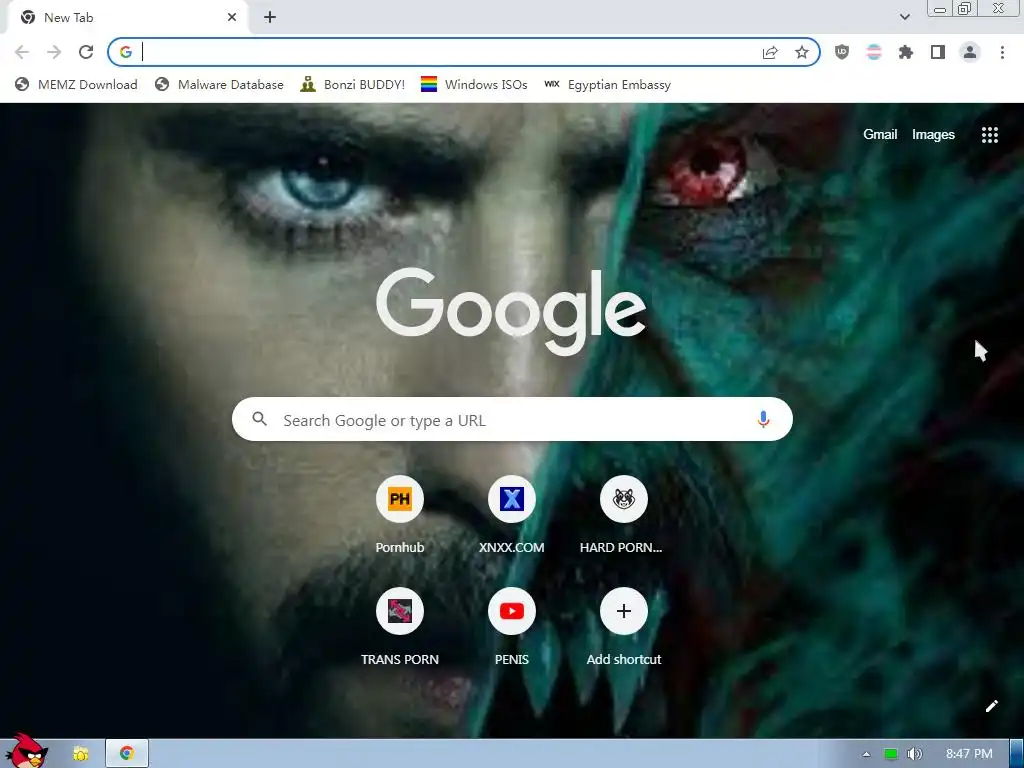This screenshot has height=768, width=1024.
Task: Open Chrome's three-dot menu
Action: [1002, 52]
